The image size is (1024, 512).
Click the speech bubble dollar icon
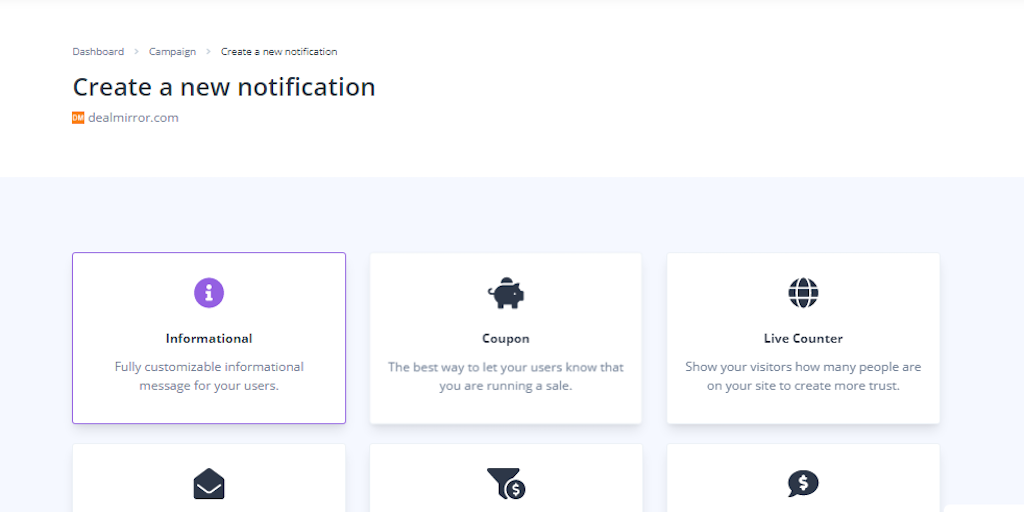[x=803, y=484]
